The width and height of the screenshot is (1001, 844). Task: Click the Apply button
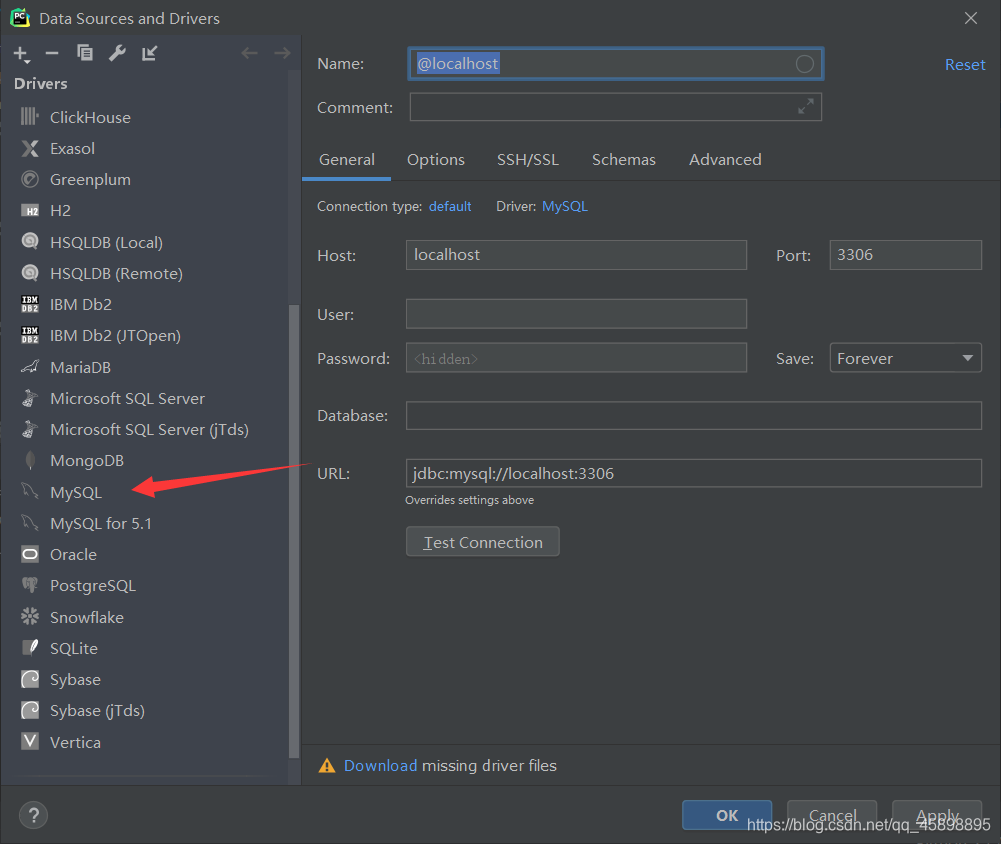click(x=937, y=815)
